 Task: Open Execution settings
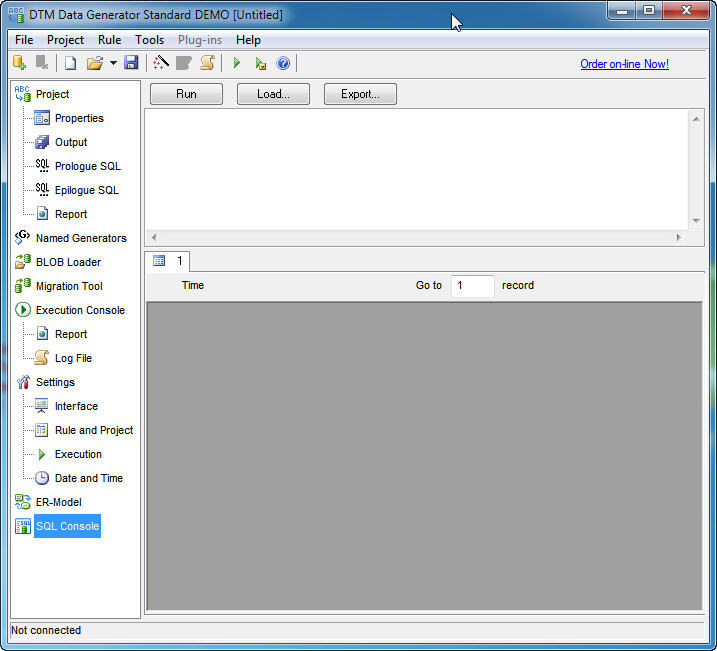[x=78, y=454]
